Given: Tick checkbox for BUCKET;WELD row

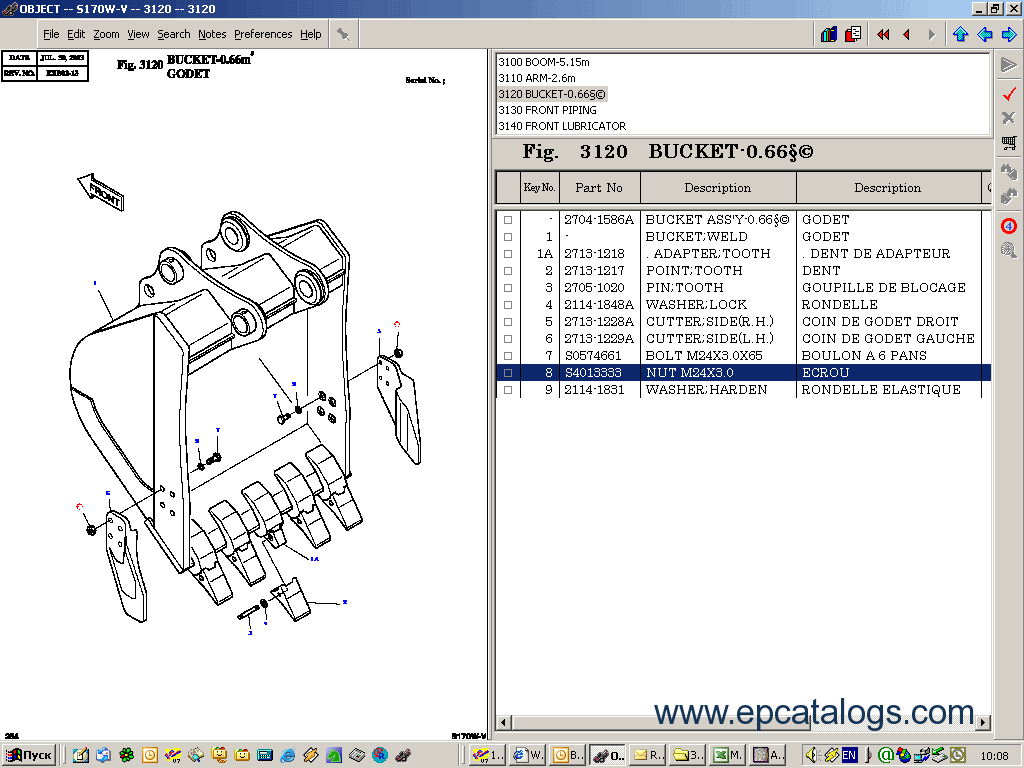Looking at the screenshot, I should pos(507,237).
